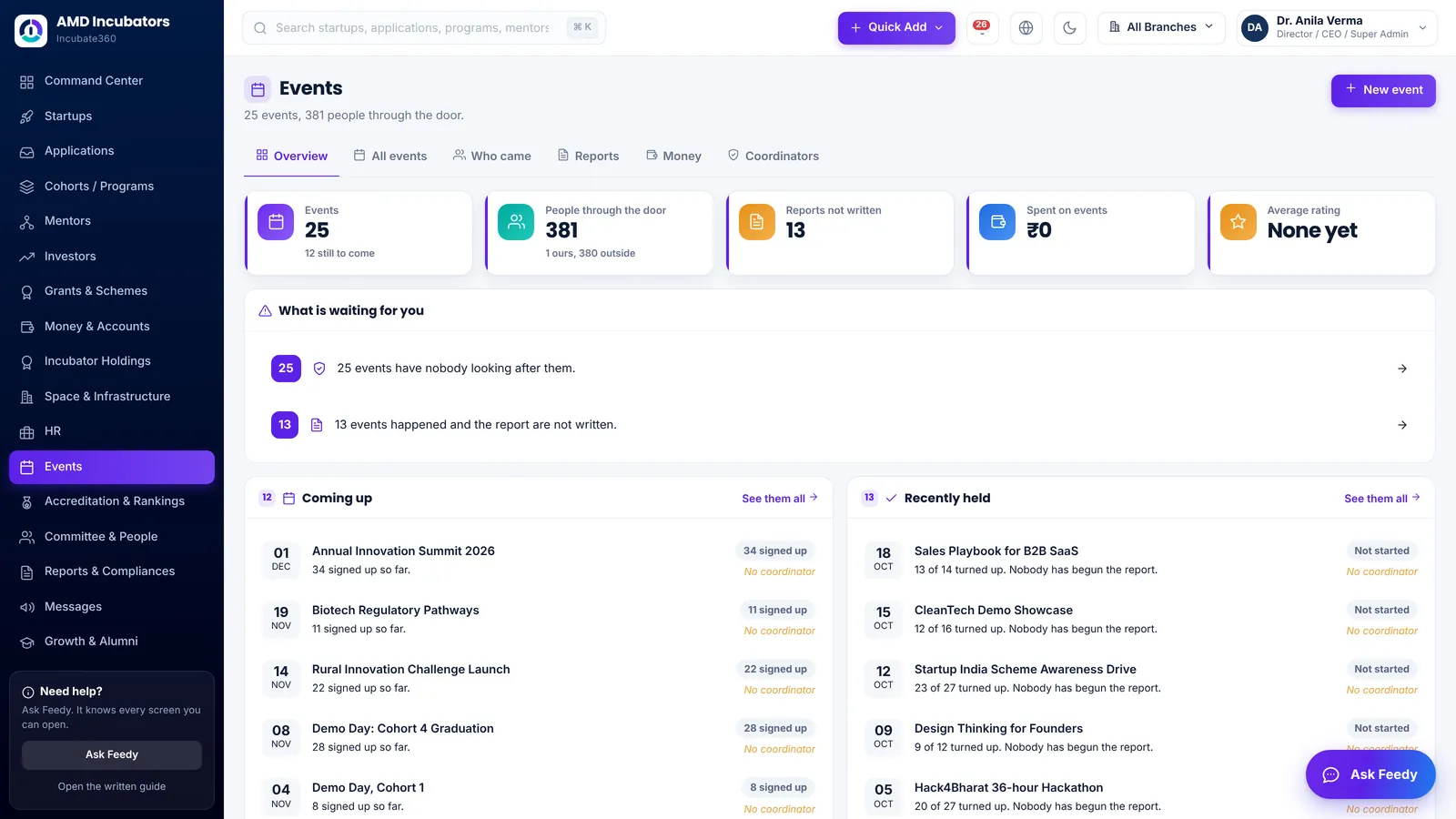Click the HR briefcase icon
The height and width of the screenshot is (819, 1456).
coord(27,432)
